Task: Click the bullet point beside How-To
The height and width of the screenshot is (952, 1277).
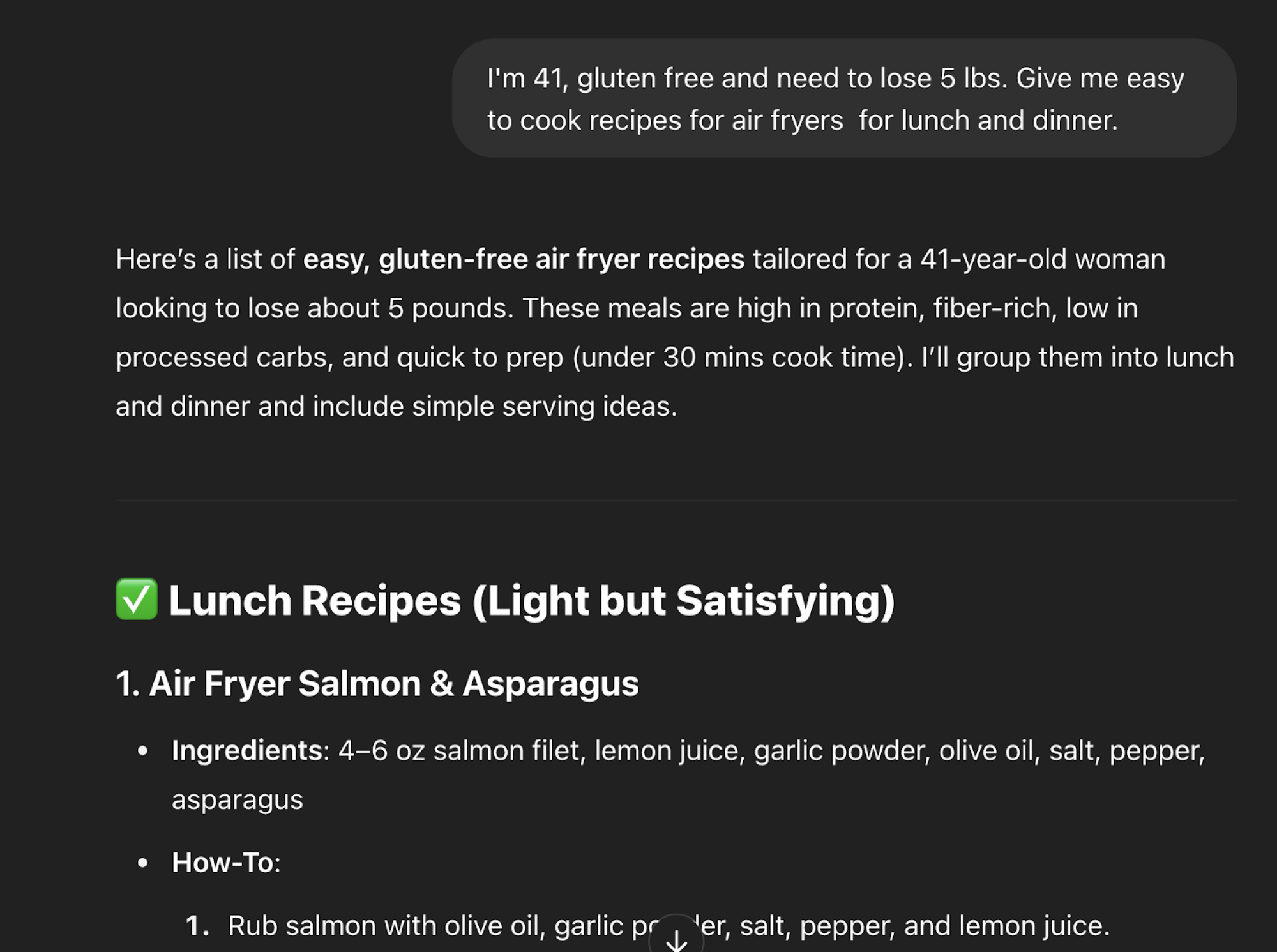Action: [143, 863]
